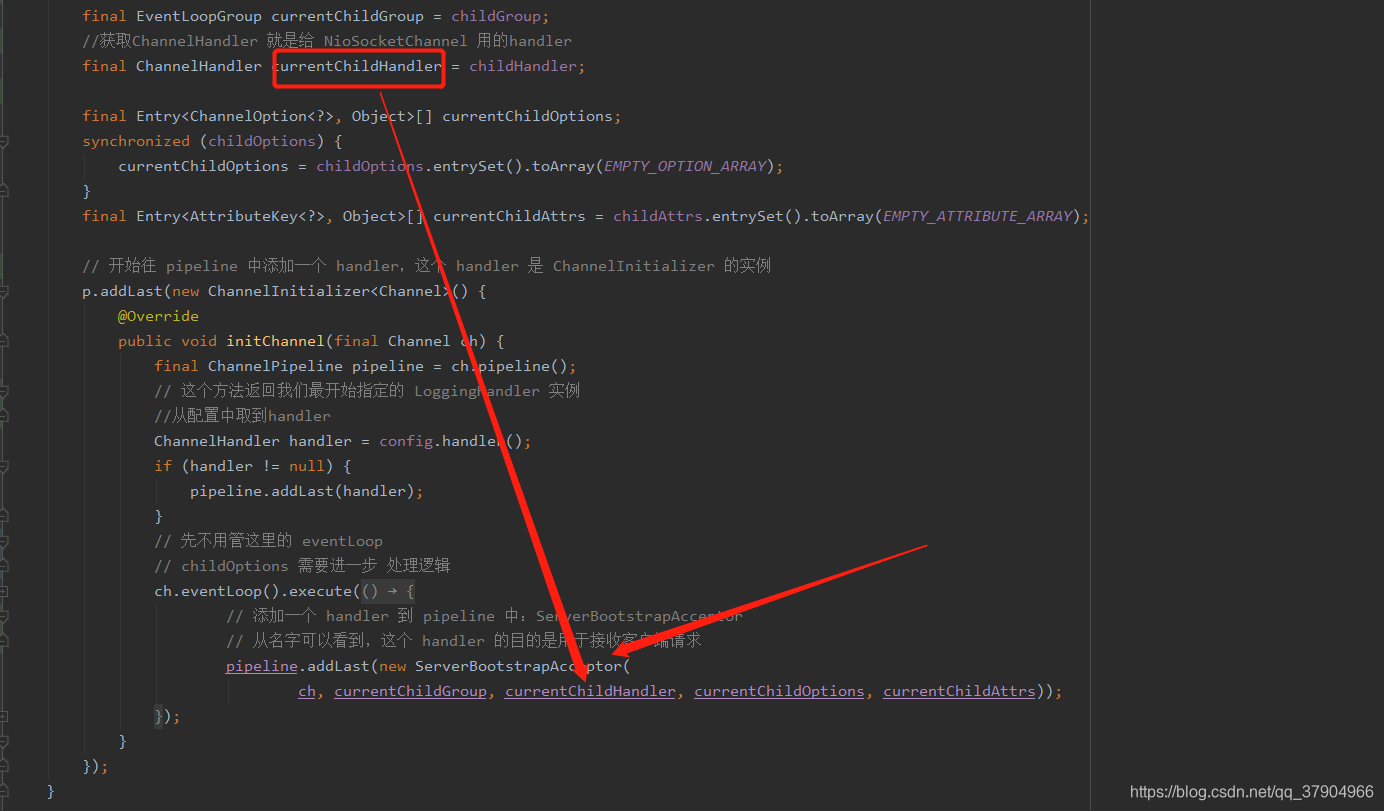Click 'null' in the if condition
The width and height of the screenshot is (1384, 811).
point(307,466)
